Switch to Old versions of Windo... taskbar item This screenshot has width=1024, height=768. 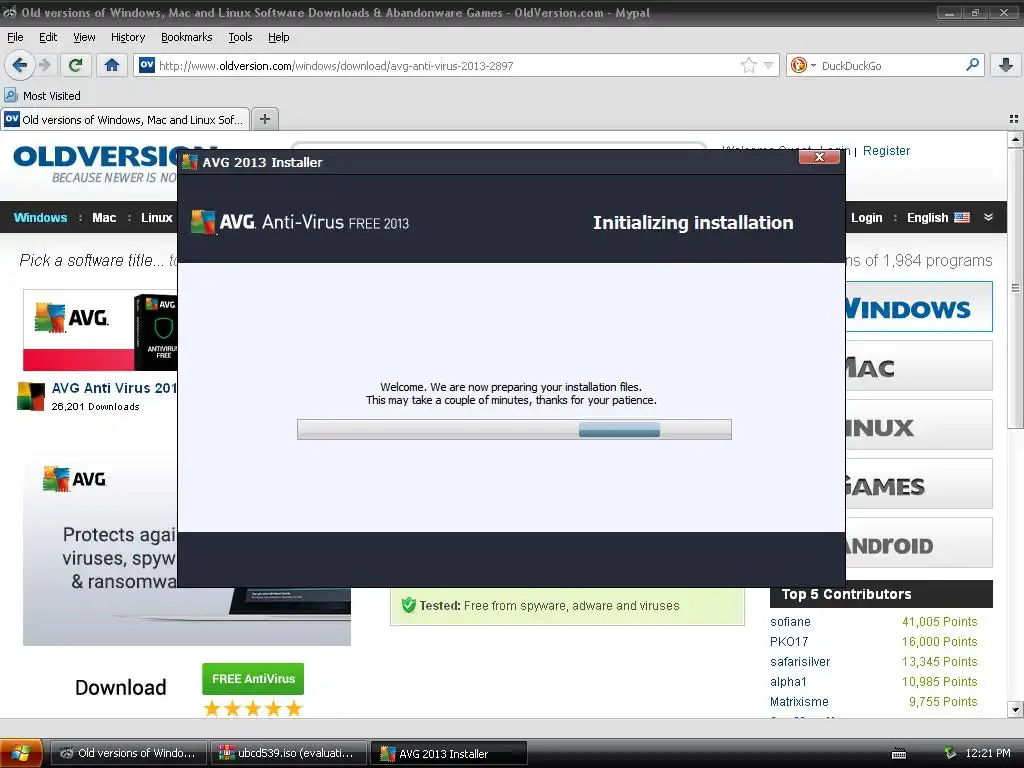click(x=129, y=753)
